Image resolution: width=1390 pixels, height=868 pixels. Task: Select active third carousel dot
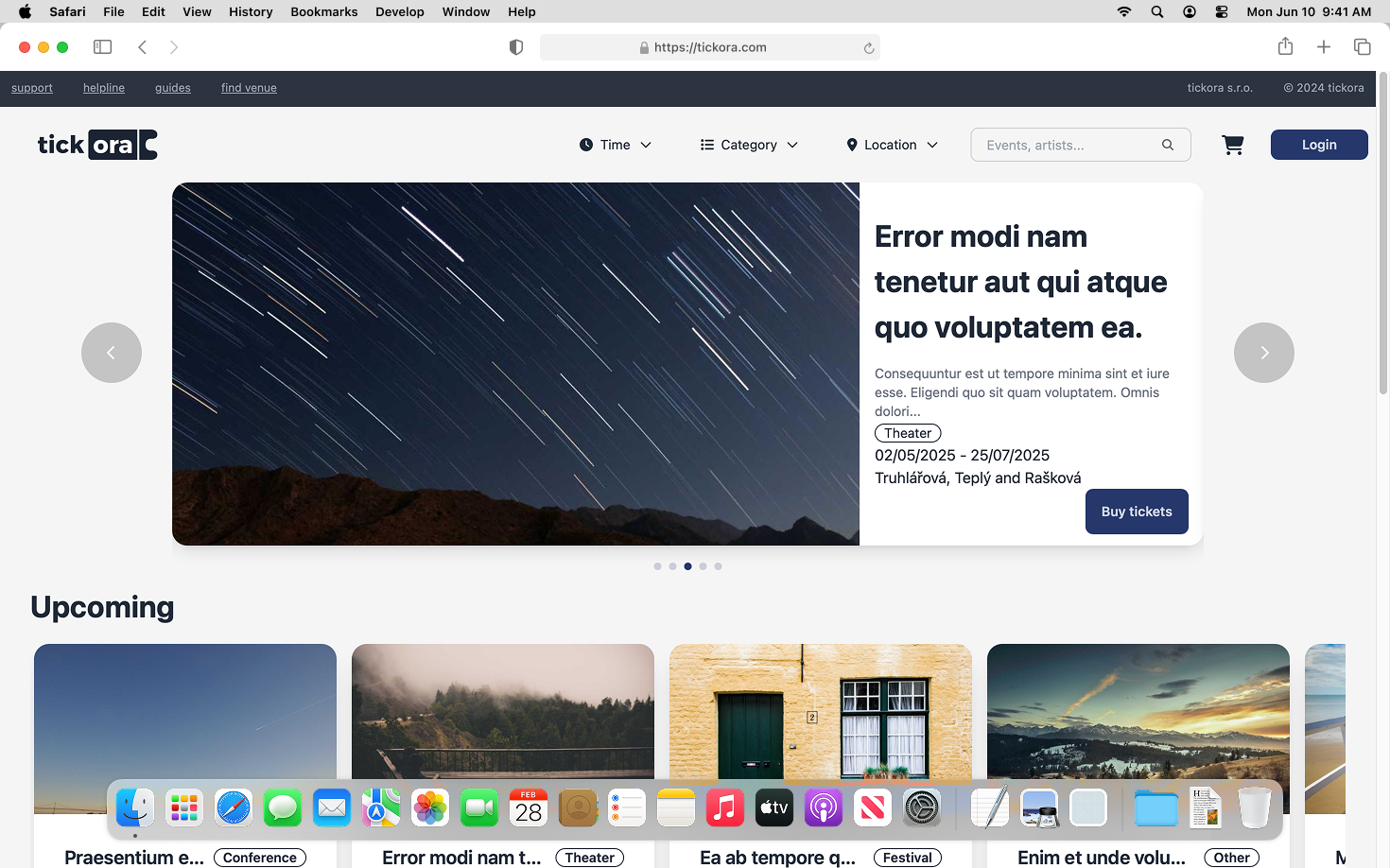click(x=687, y=566)
